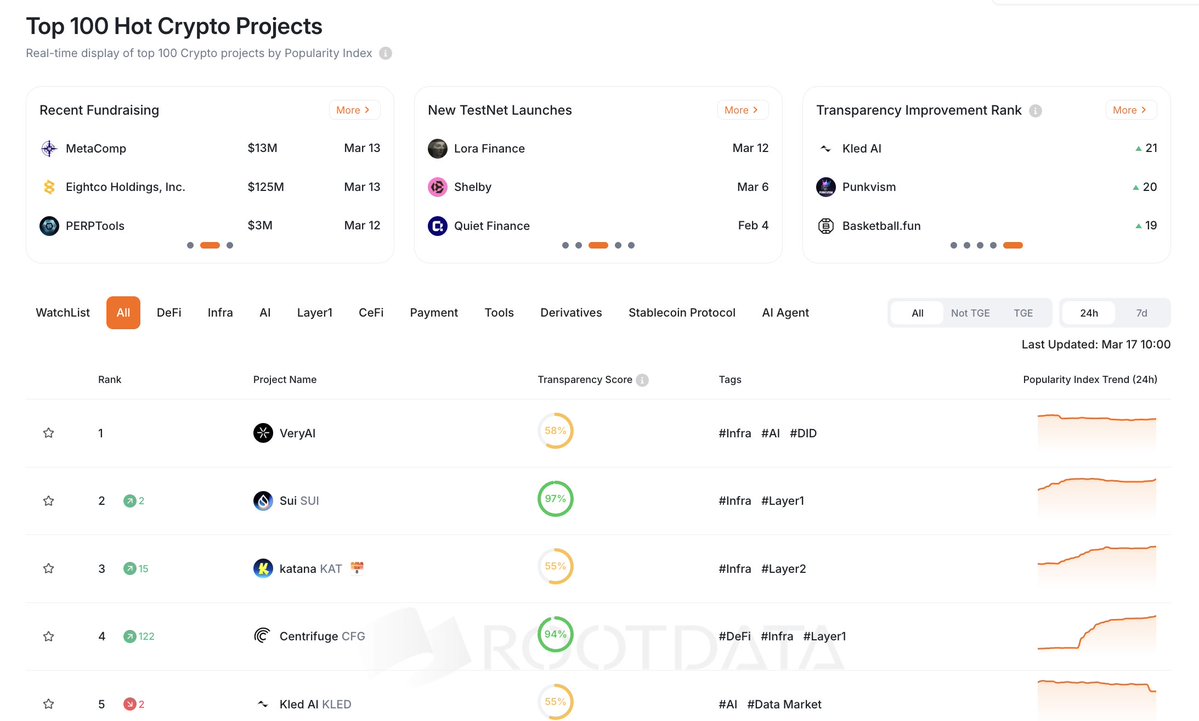Star katana to add to watchlist

pos(48,568)
